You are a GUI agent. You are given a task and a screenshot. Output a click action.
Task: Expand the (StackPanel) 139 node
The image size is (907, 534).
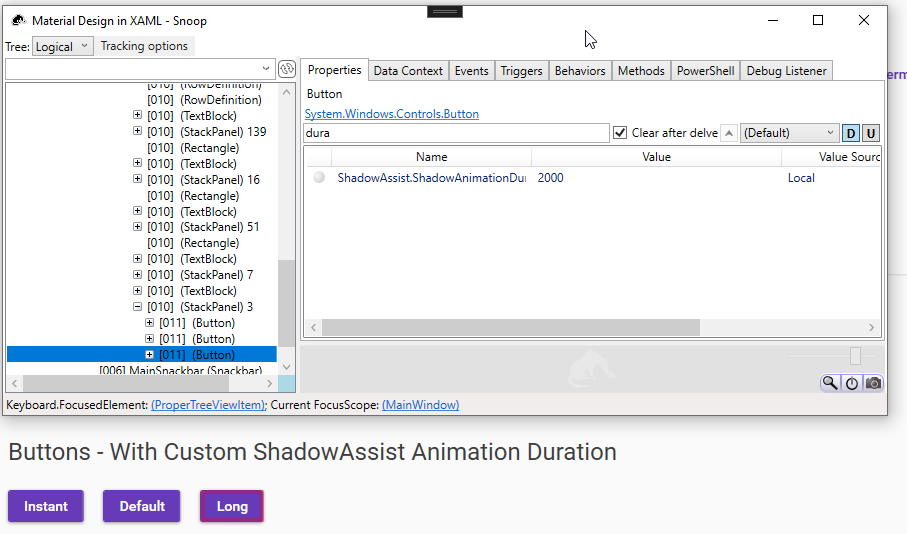[x=137, y=131]
